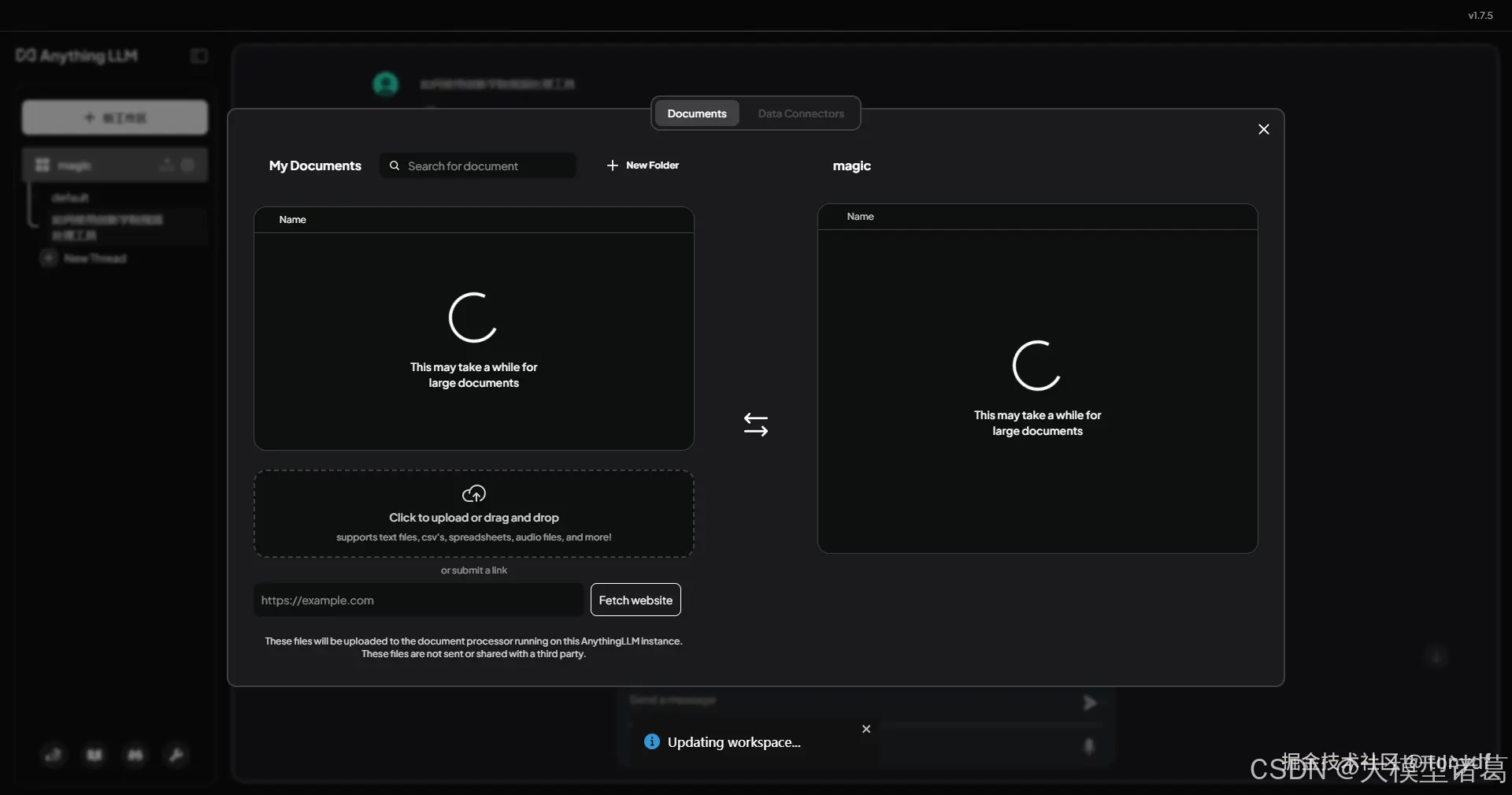Open the book docs icon in footer

[x=94, y=755]
